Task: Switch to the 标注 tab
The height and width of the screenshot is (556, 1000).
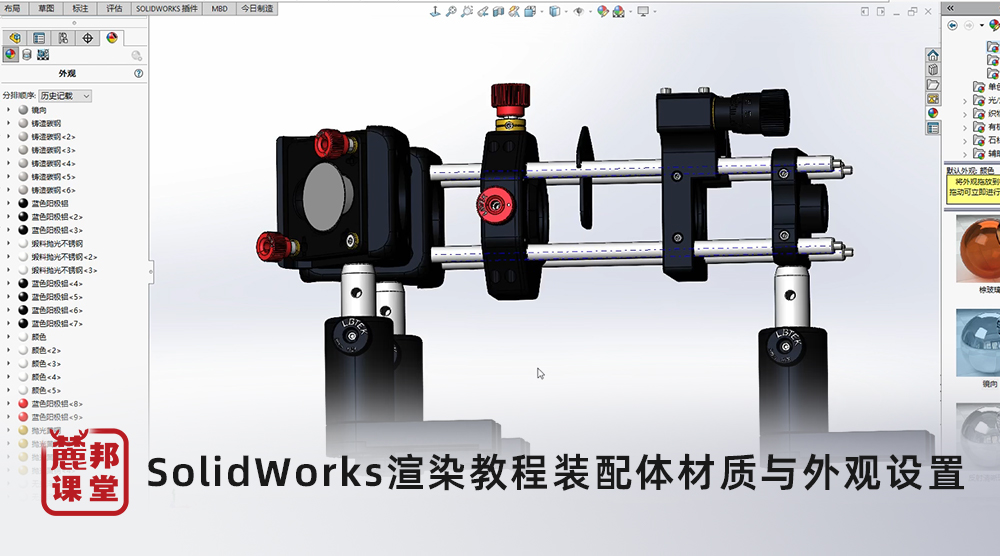Action: point(80,8)
